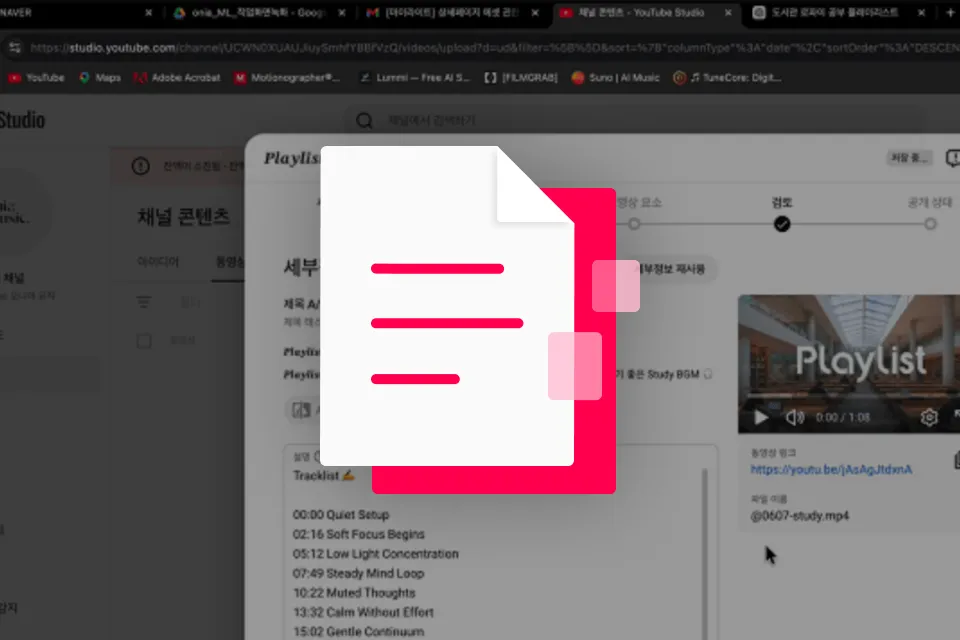Viewport: 960px width, 640px height.
Task: Open the TuneCore bookmark
Action: (x=727, y=78)
